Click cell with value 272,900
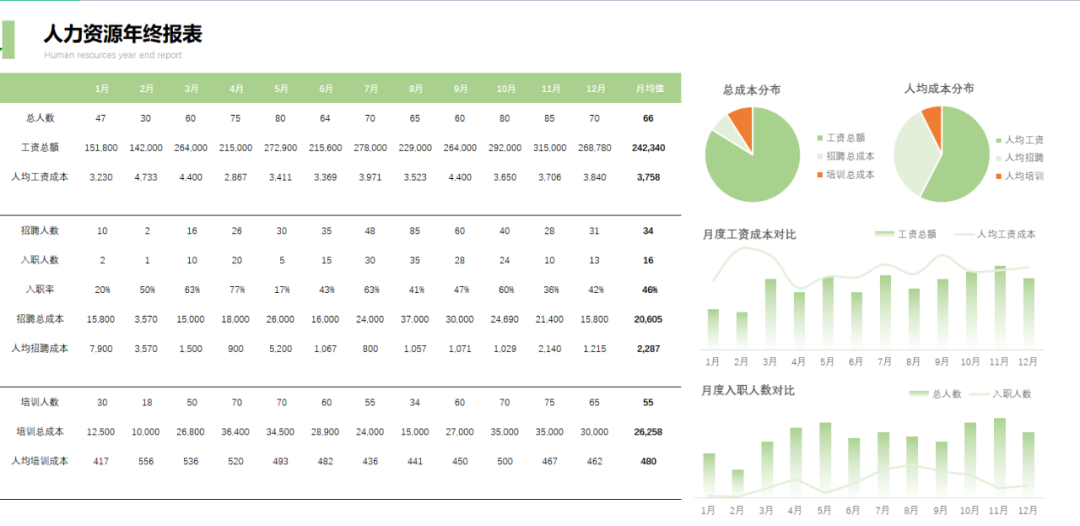The height and width of the screenshot is (526, 1080). [x=281, y=148]
